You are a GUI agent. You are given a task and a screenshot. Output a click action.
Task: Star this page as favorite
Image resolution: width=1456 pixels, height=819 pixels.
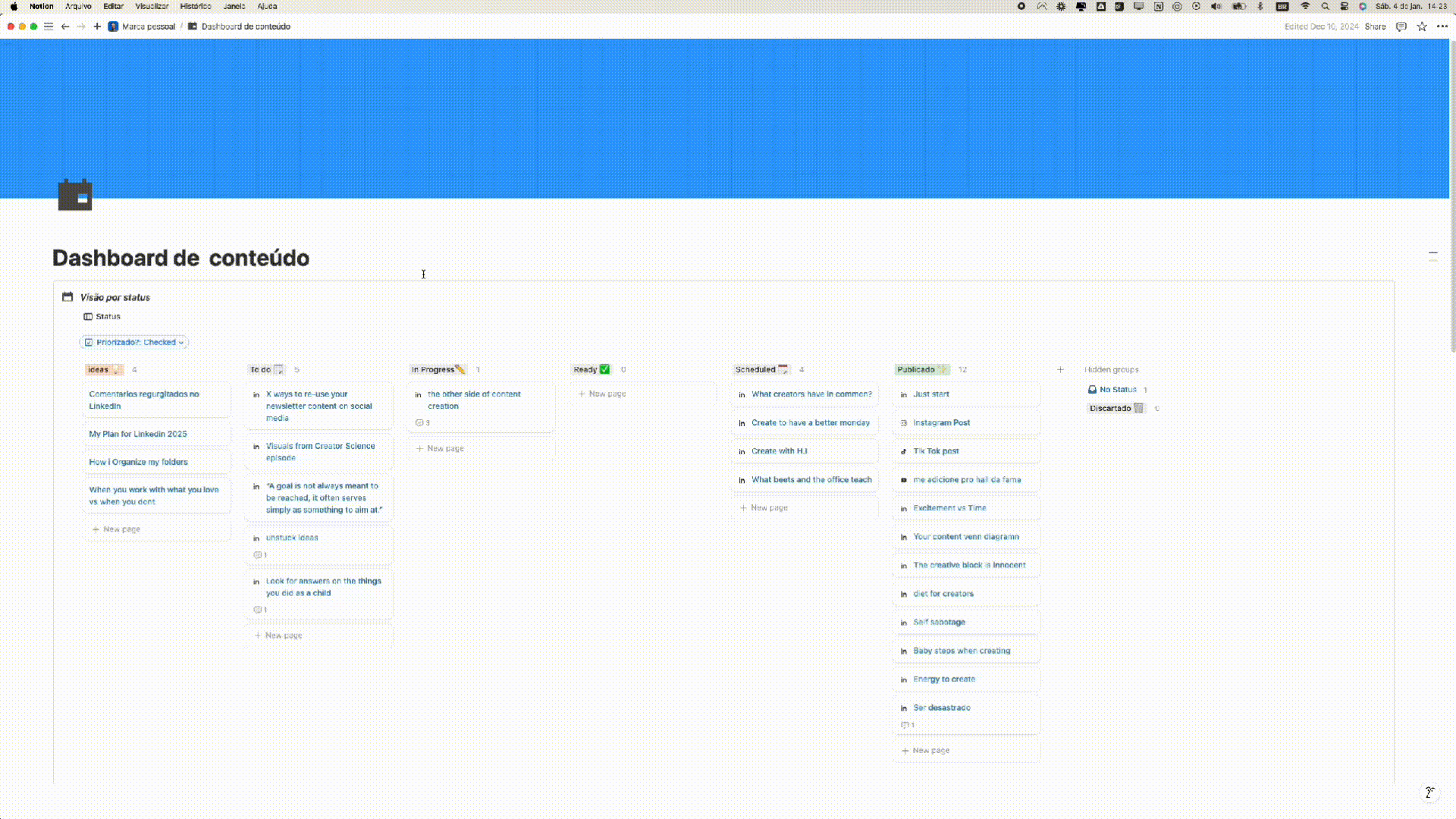click(x=1422, y=27)
